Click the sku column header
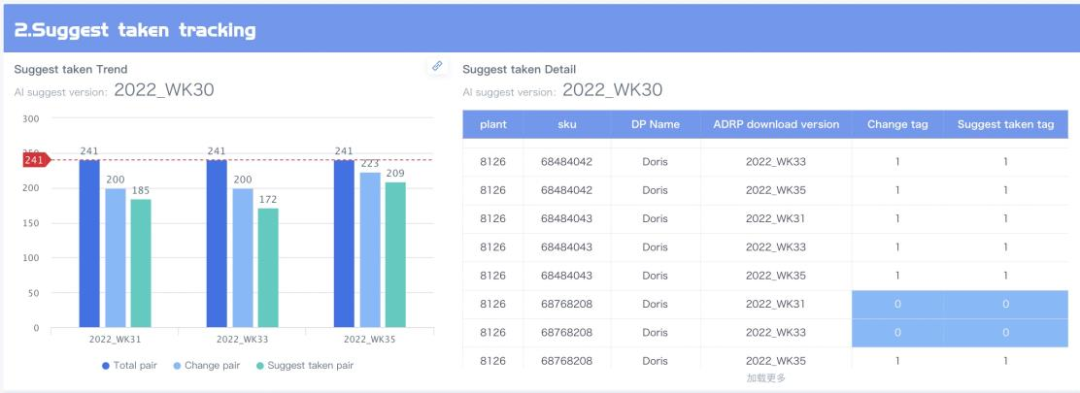 tap(568, 125)
